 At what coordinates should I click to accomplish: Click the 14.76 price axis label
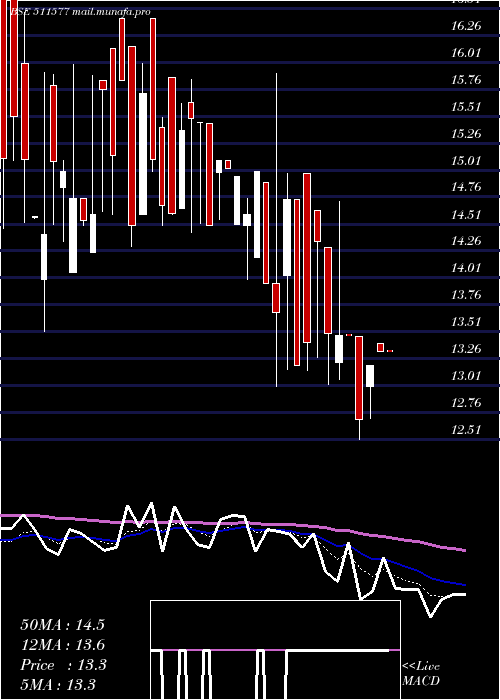[x=466, y=187]
